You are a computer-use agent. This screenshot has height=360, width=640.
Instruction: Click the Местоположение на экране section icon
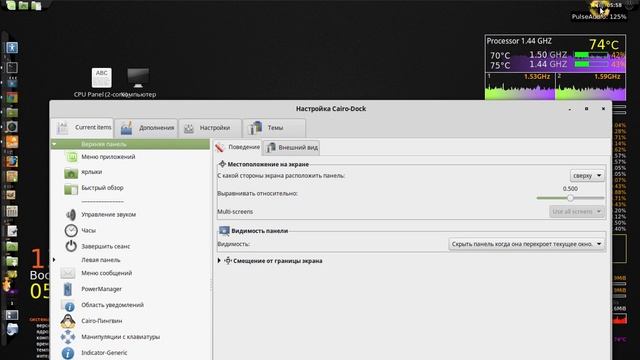pos(222,164)
